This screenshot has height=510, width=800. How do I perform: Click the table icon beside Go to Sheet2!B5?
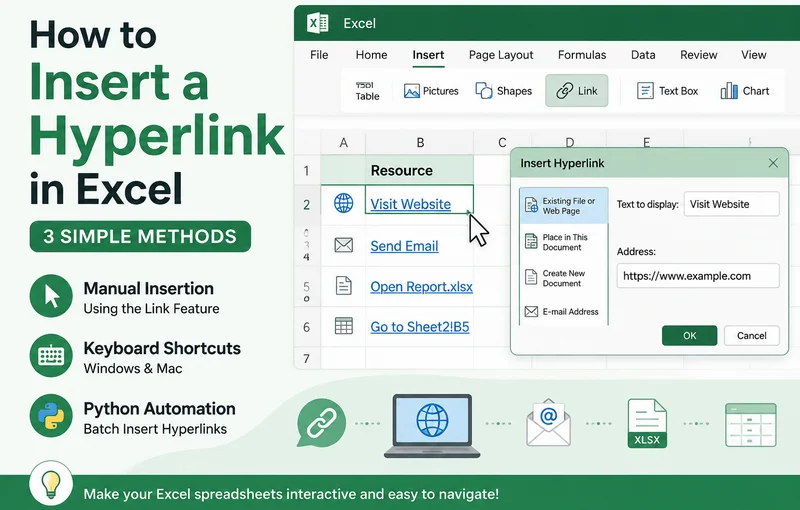pos(343,325)
